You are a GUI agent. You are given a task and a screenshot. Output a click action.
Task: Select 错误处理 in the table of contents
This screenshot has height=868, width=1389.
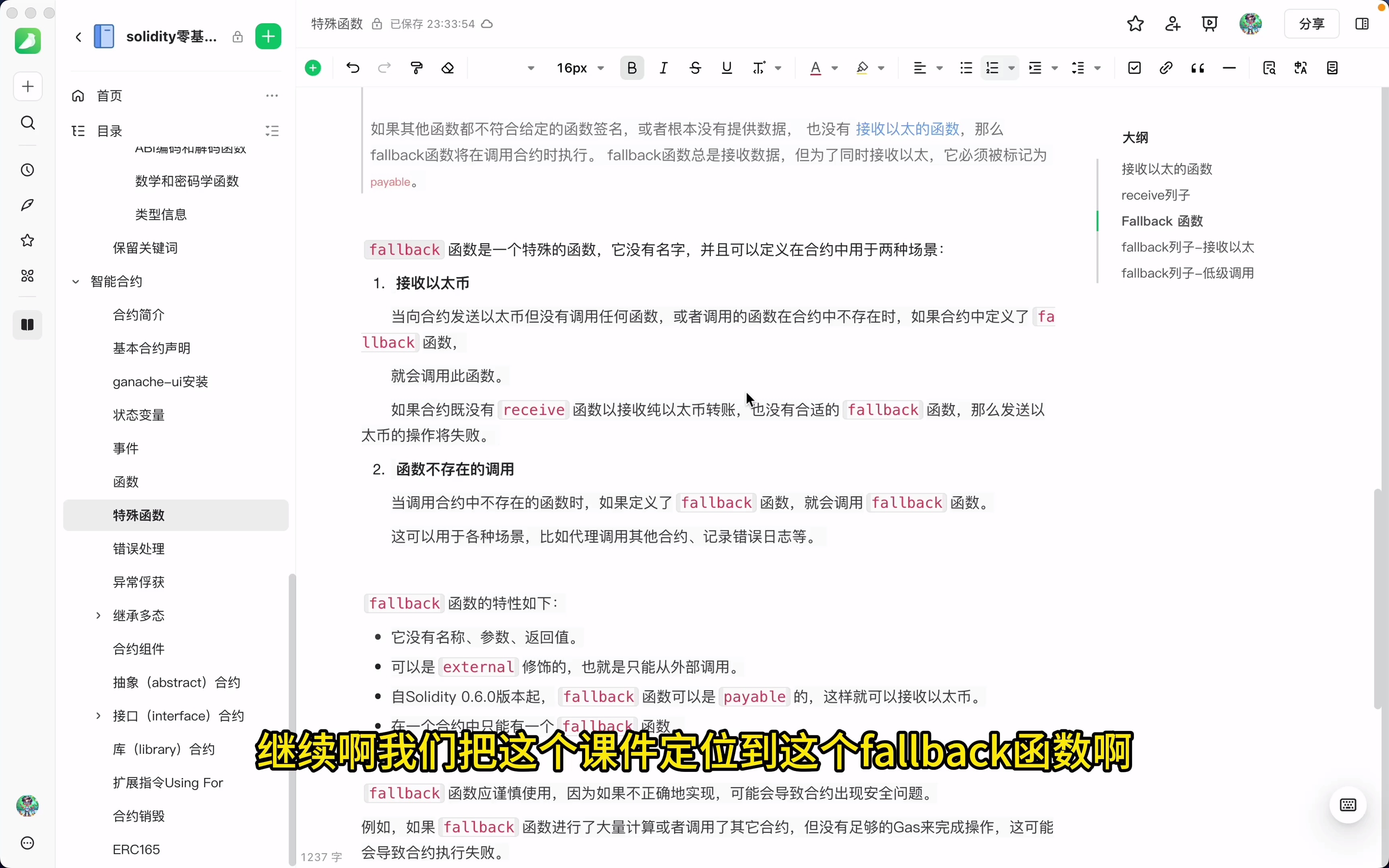pos(138,548)
